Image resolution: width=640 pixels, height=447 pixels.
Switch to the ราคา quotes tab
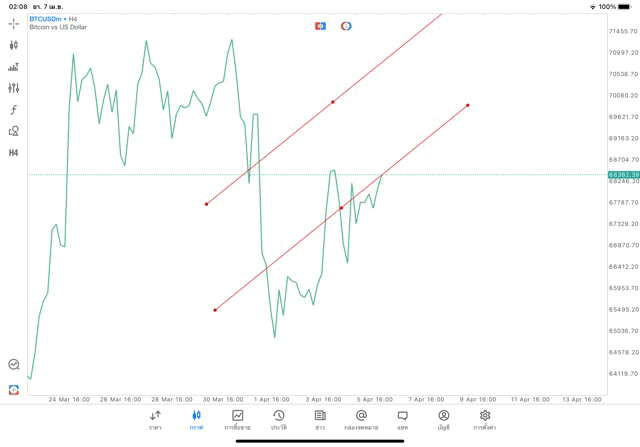click(155, 419)
